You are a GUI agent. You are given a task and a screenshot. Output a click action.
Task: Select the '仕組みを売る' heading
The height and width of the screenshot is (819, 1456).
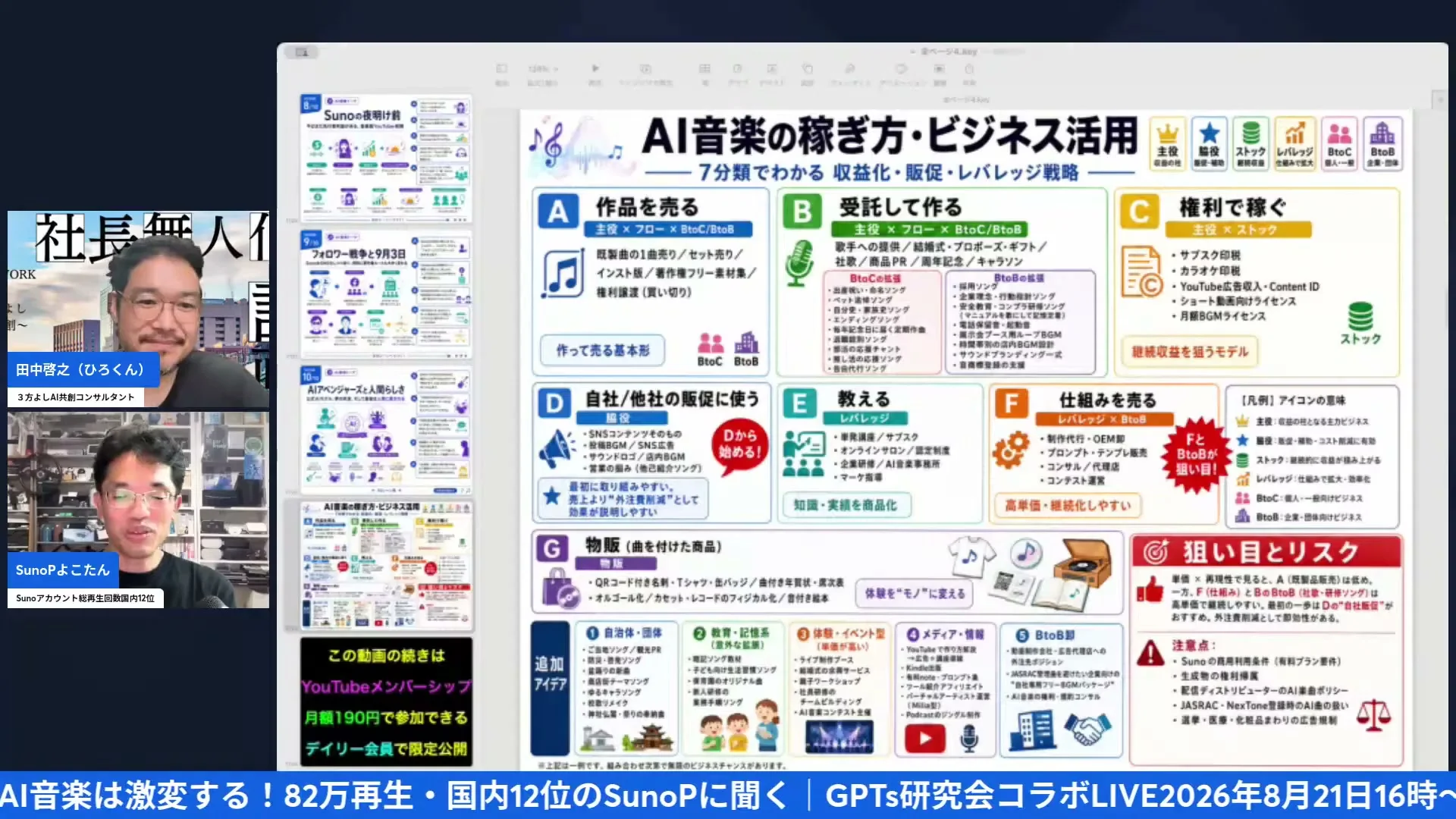coord(1107,400)
